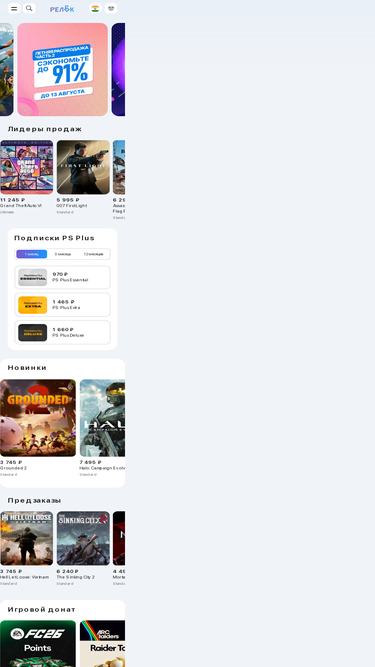Open the 91% summer sale banner
The height and width of the screenshot is (667, 375).
click(62, 69)
